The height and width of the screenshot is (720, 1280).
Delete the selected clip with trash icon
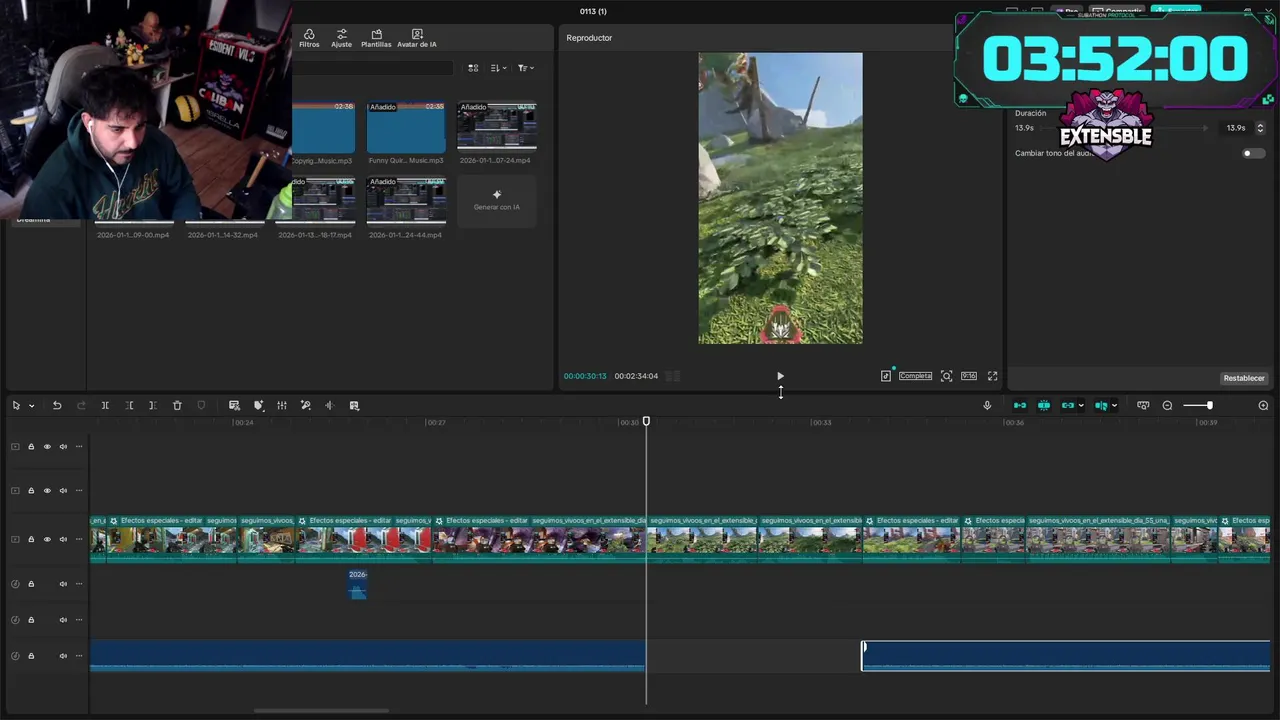click(x=177, y=405)
